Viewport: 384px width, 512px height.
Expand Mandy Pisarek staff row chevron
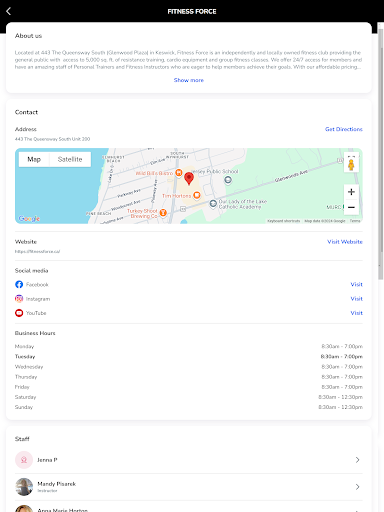pyautogui.click(x=357, y=487)
